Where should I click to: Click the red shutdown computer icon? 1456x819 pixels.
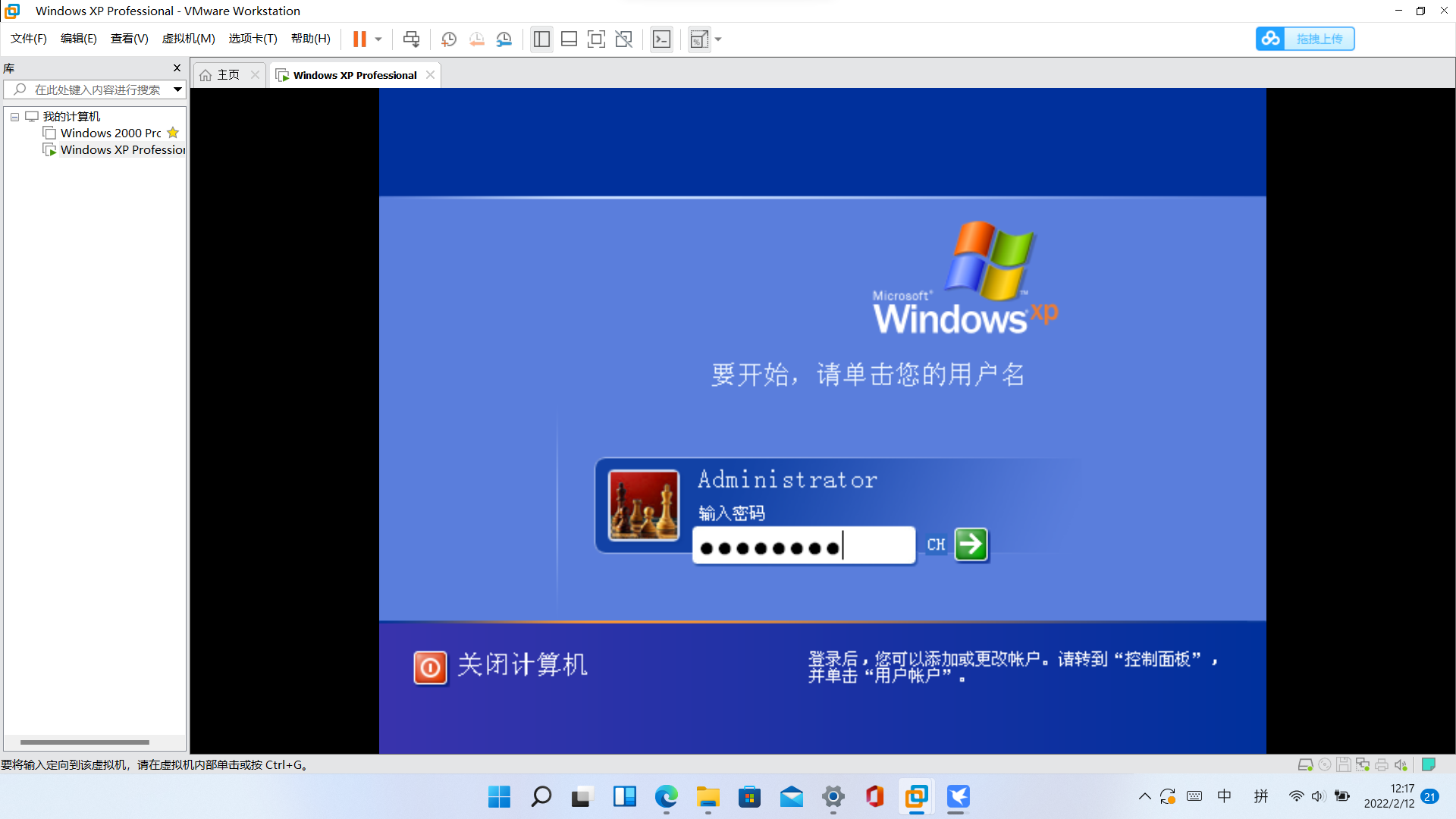pyautogui.click(x=430, y=667)
